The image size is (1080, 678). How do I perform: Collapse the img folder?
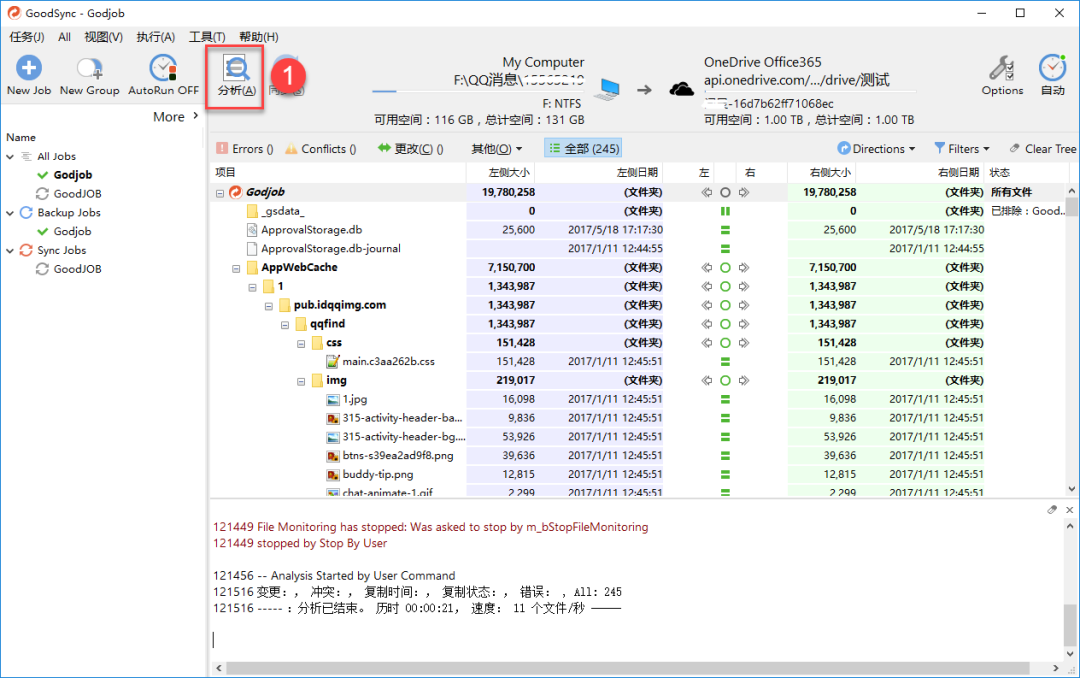301,381
